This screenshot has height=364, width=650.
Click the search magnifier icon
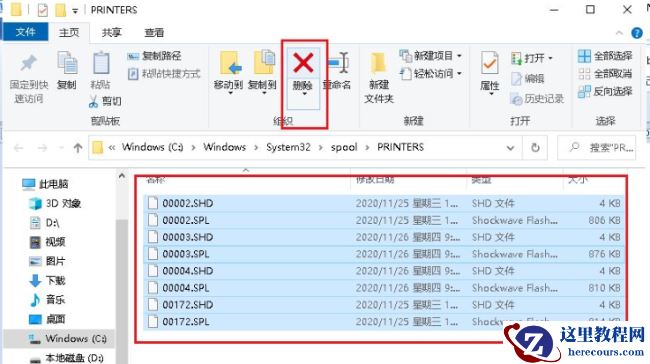(x=575, y=147)
